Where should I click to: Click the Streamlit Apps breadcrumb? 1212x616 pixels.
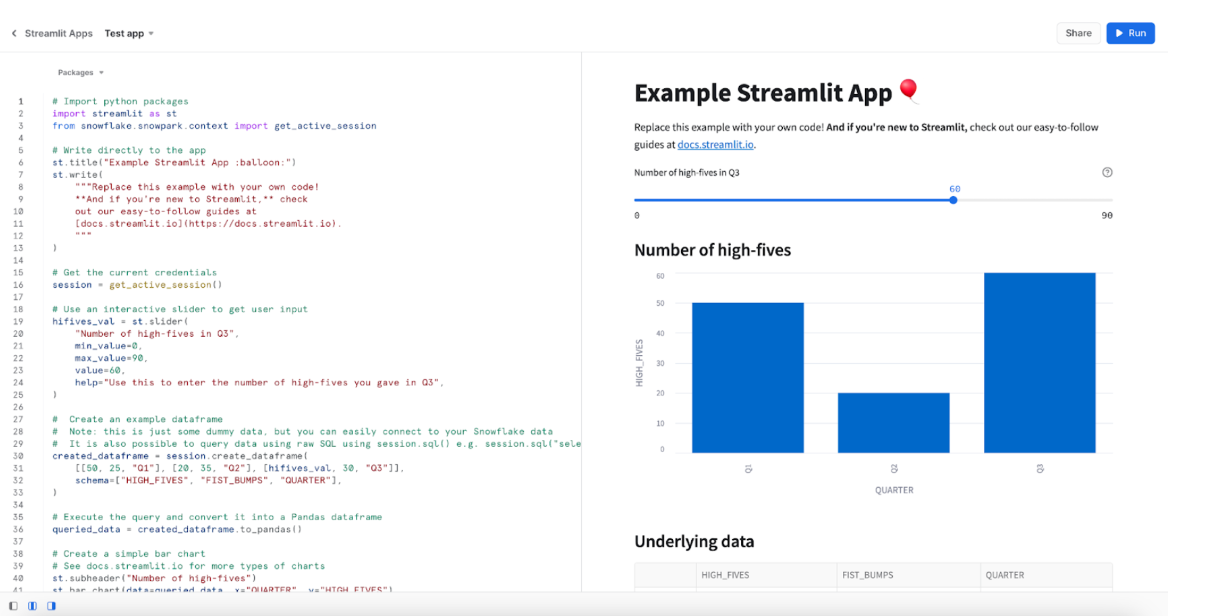coord(58,33)
